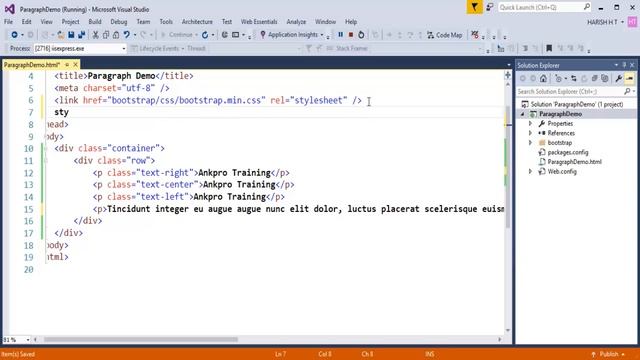
Task: Click the editor split-window handle above scrollbar
Action: point(508,76)
